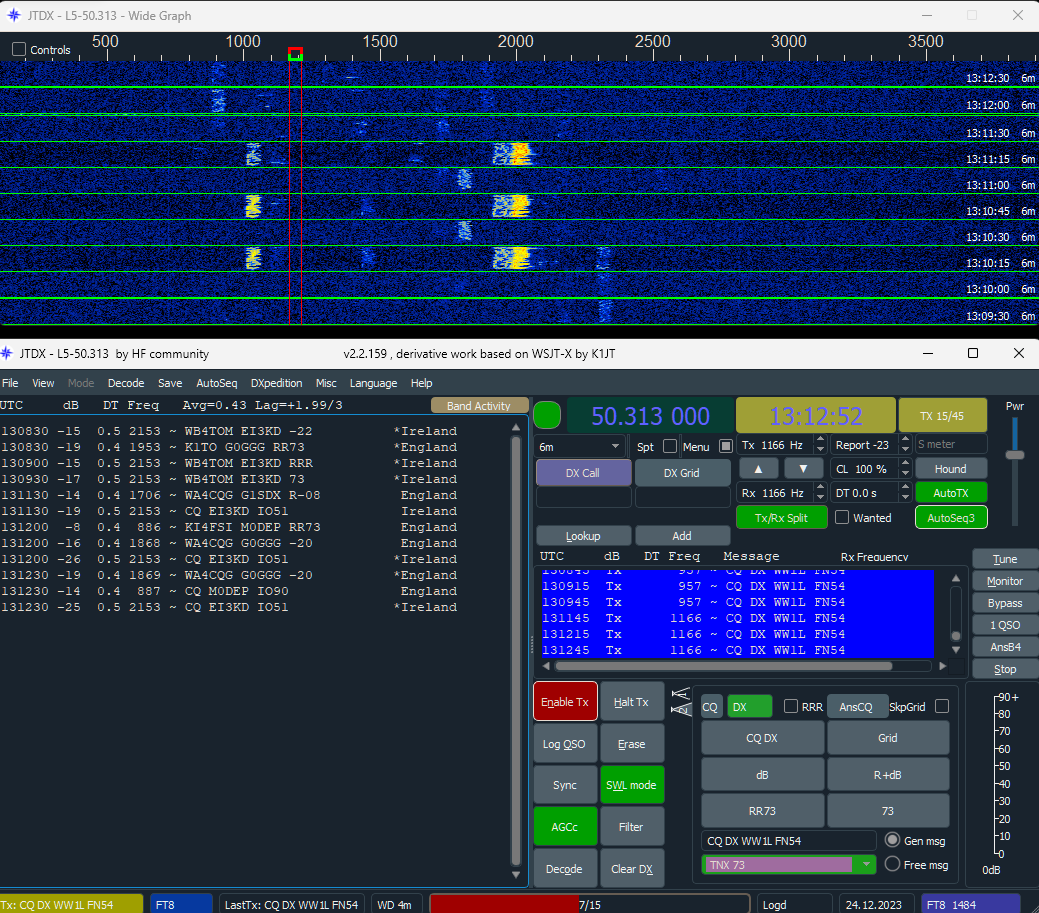Click the Halt Tx button

point(631,702)
